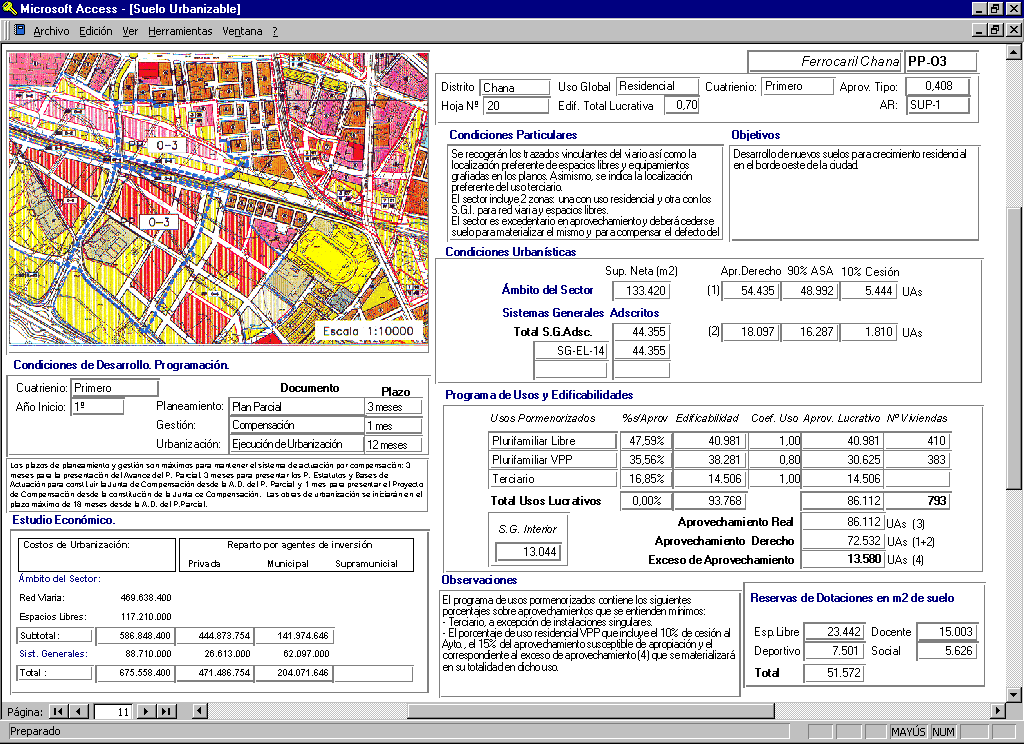This screenshot has height=744, width=1024.
Task: Click the Access key icon in title bar
Action: click(9, 9)
